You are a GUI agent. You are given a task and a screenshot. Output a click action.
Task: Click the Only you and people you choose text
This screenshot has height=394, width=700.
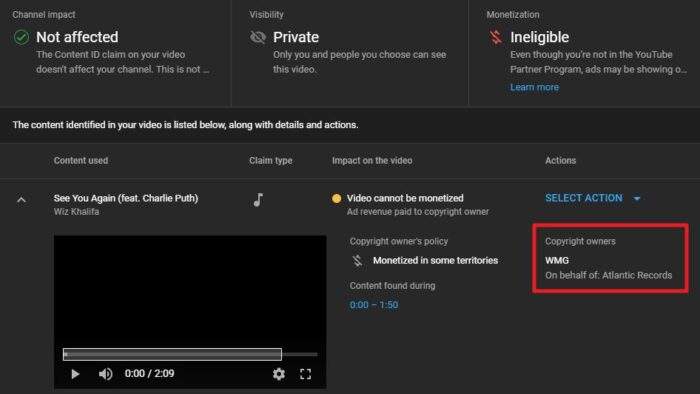click(x=360, y=62)
